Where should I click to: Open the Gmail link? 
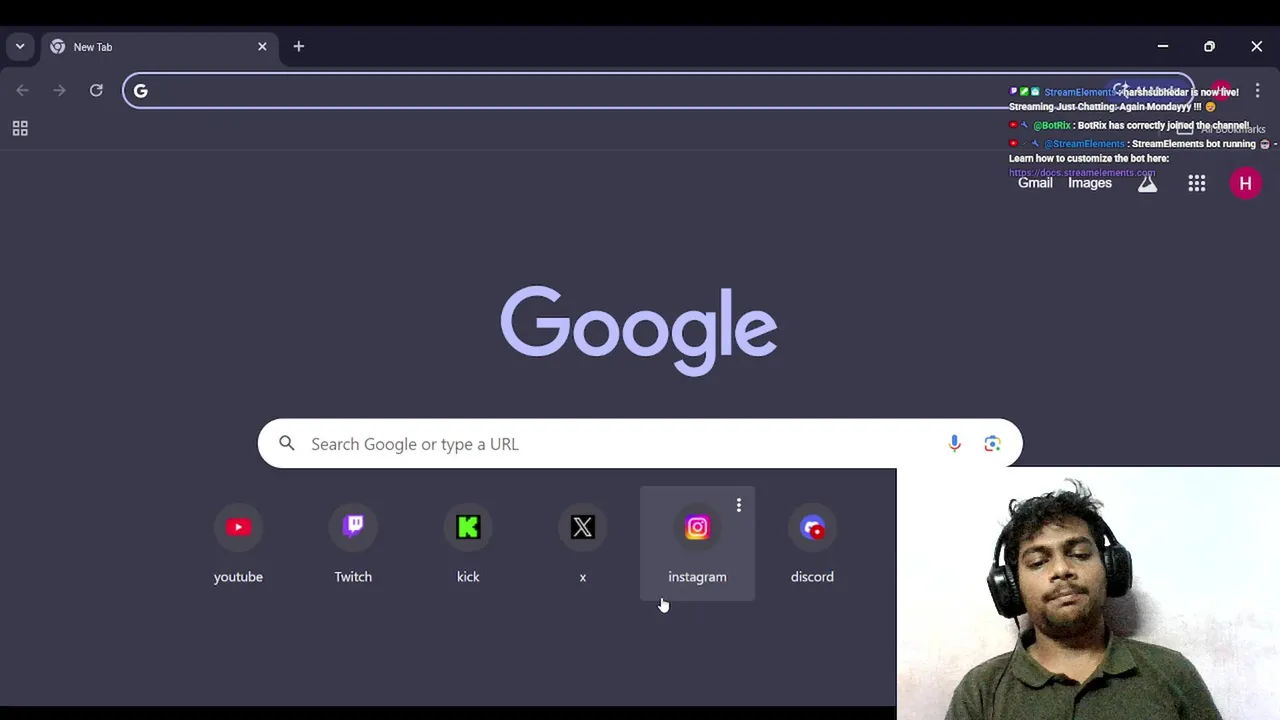(1035, 183)
